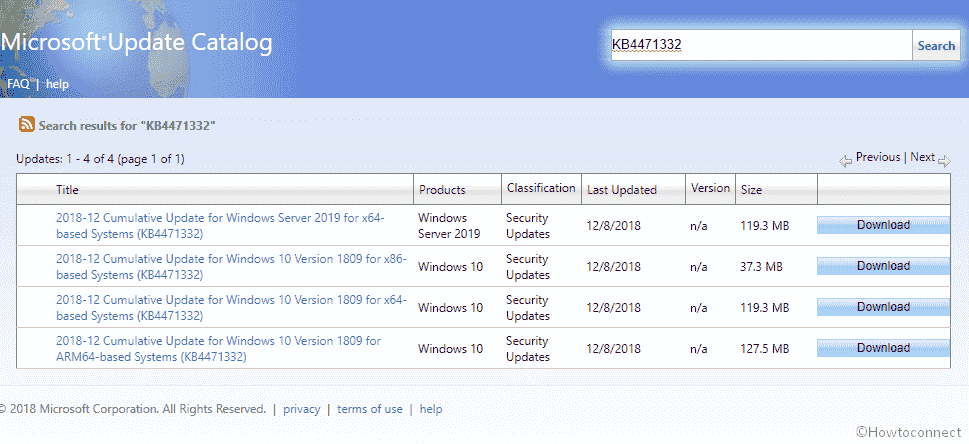
Task: Select Security Updates cell in ARM64 row
Action: pyautogui.click(x=528, y=349)
